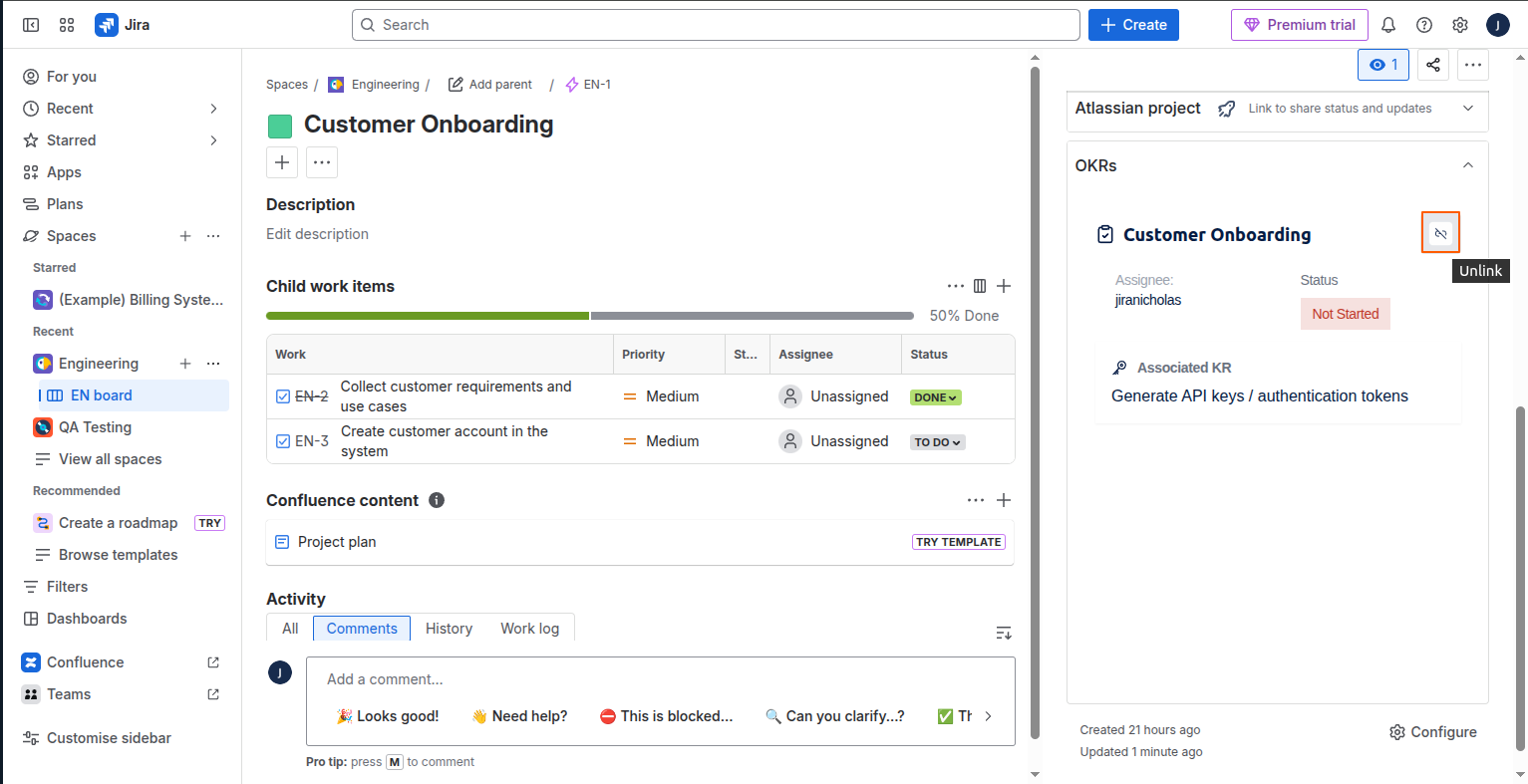The width and height of the screenshot is (1528, 784).
Task: Switch to the All activity tab
Action: [290, 629]
